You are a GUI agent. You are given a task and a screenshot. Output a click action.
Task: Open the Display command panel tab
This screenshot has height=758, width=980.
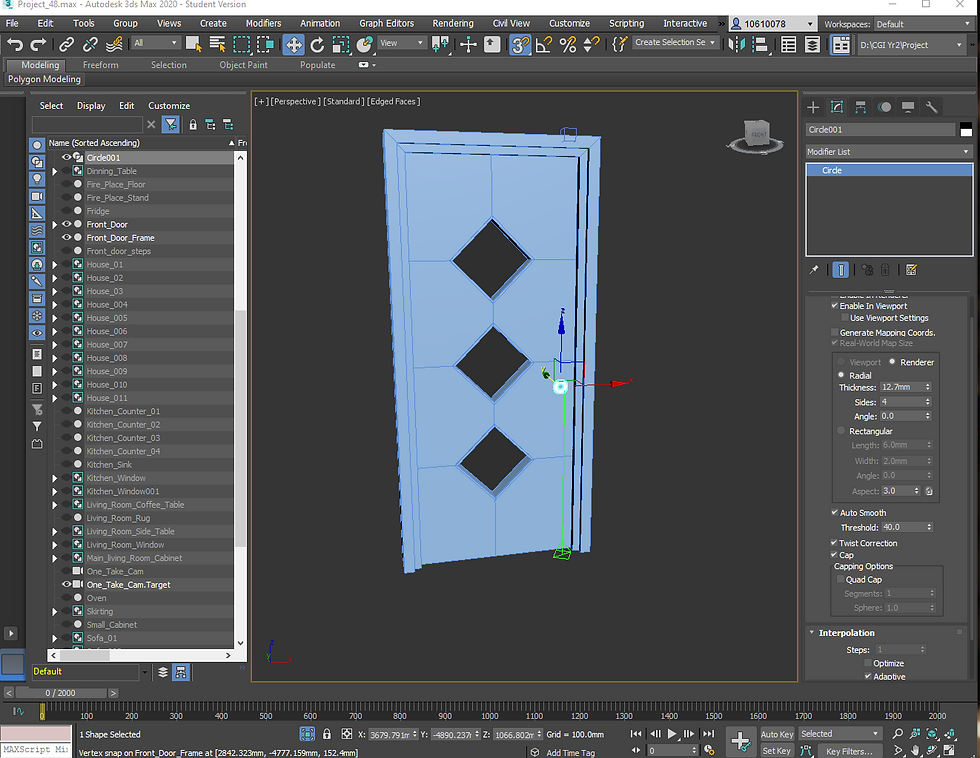pyautogui.click(x=908, y=107)
